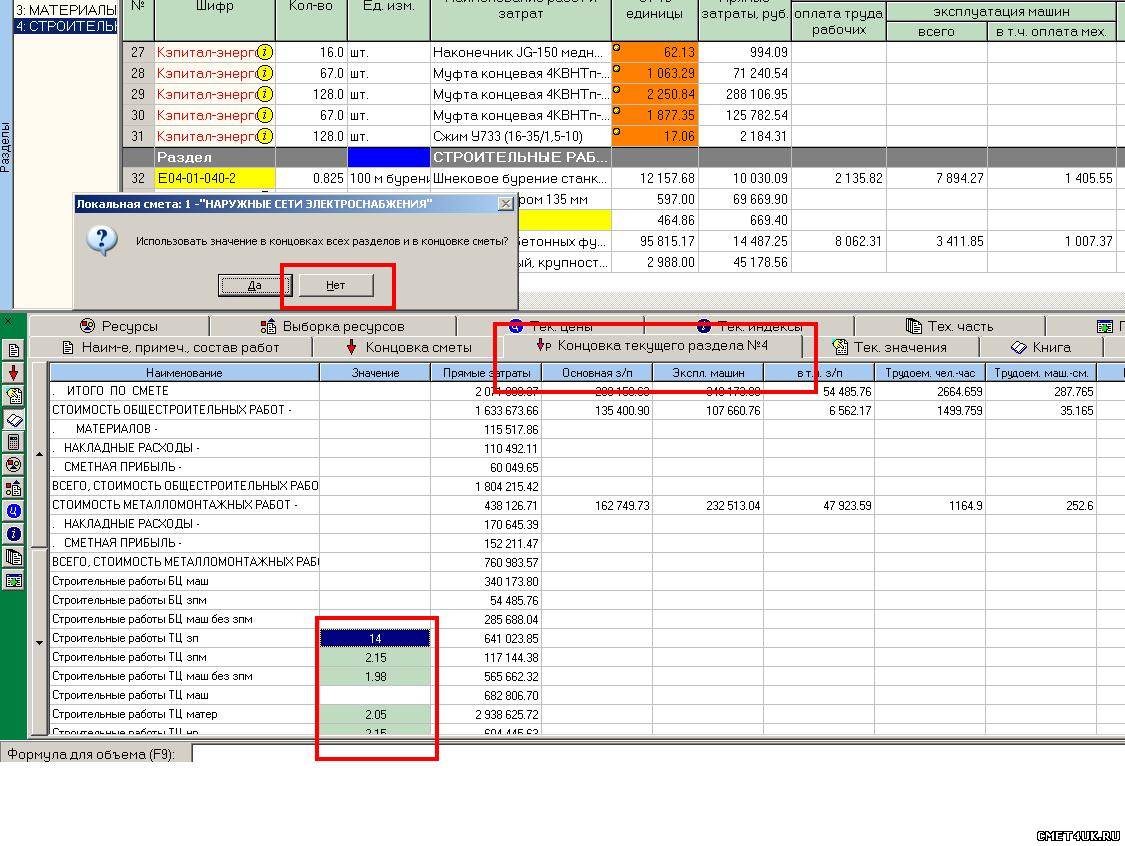Click the Сжим У733 (16-35/1,5-10) cell
The width and height of the screenshot is (1125, 846).
[520, 136]
